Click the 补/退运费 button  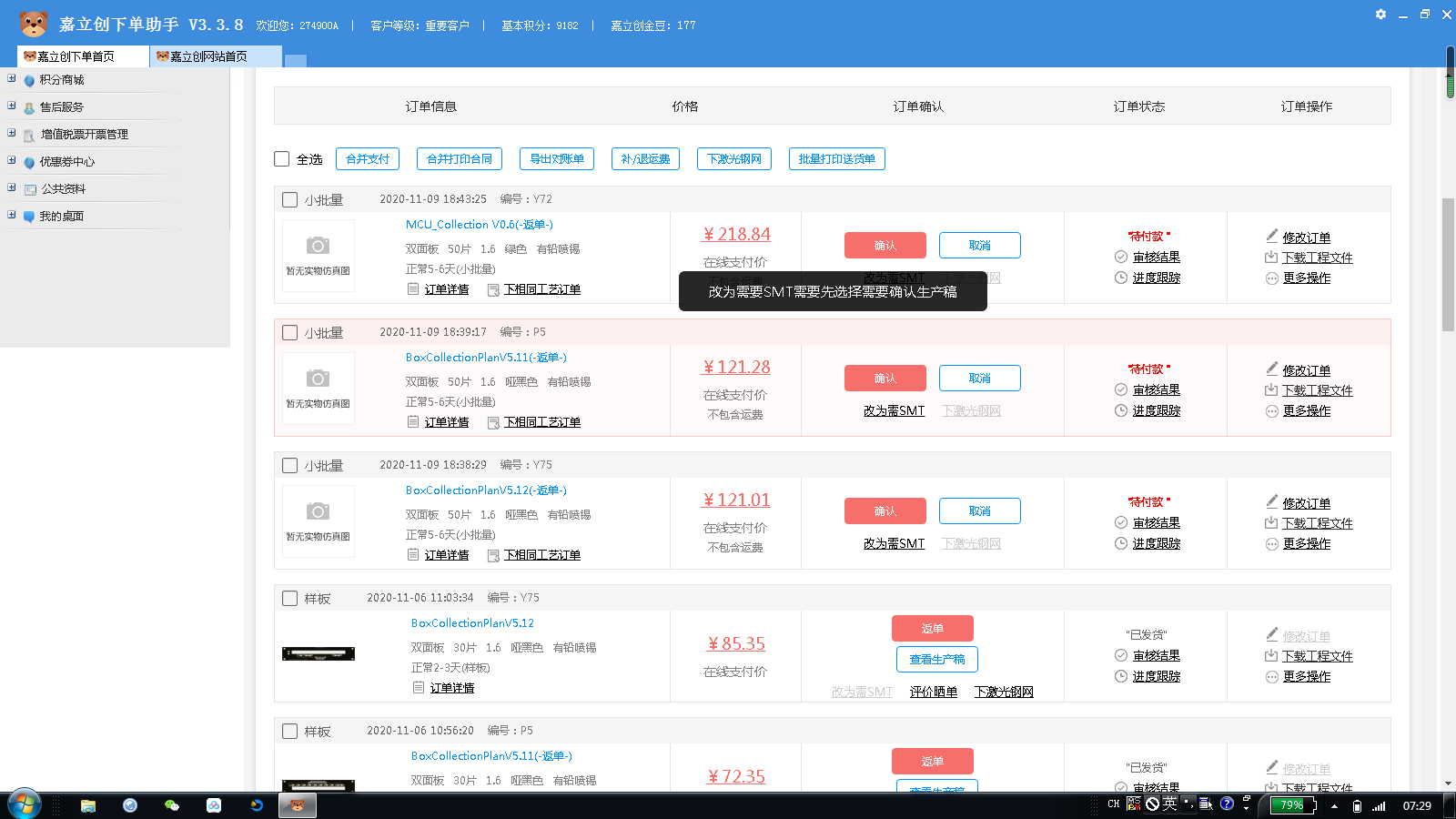645,158
